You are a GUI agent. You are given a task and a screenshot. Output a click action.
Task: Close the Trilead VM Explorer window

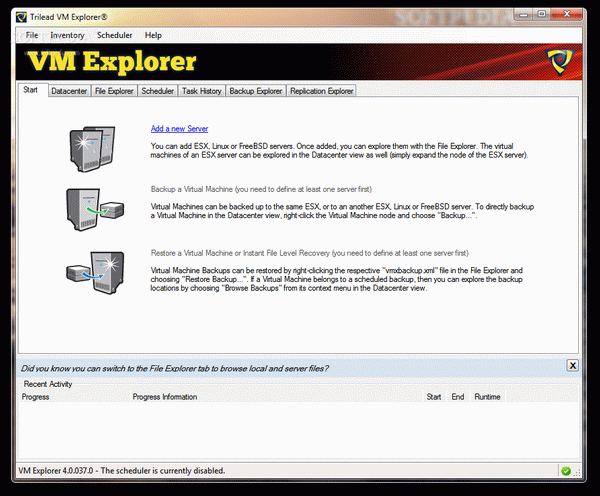[x=567, y=14]
